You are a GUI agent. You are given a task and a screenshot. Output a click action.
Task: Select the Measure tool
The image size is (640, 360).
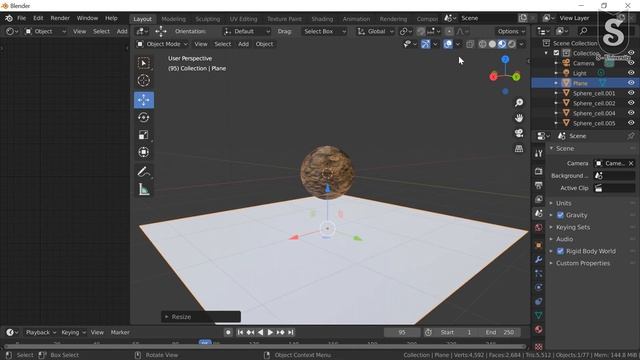(x=144, y=189)
